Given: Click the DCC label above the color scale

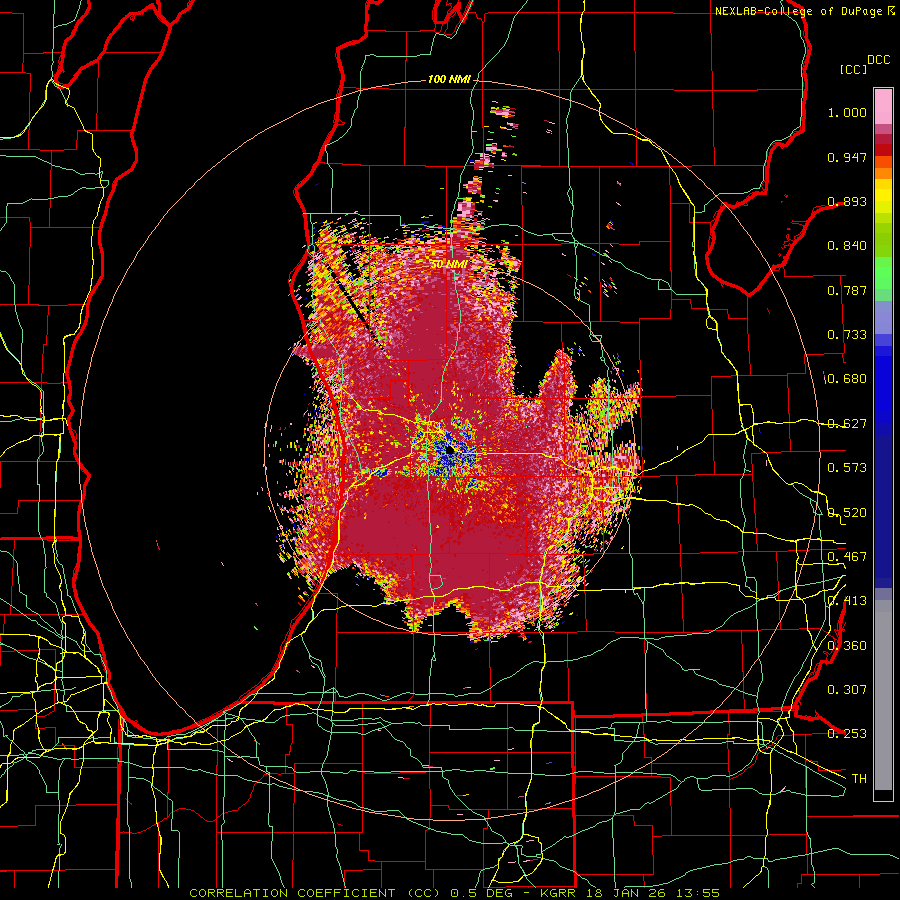Looking at the screenshot, I should pos(878,60).
